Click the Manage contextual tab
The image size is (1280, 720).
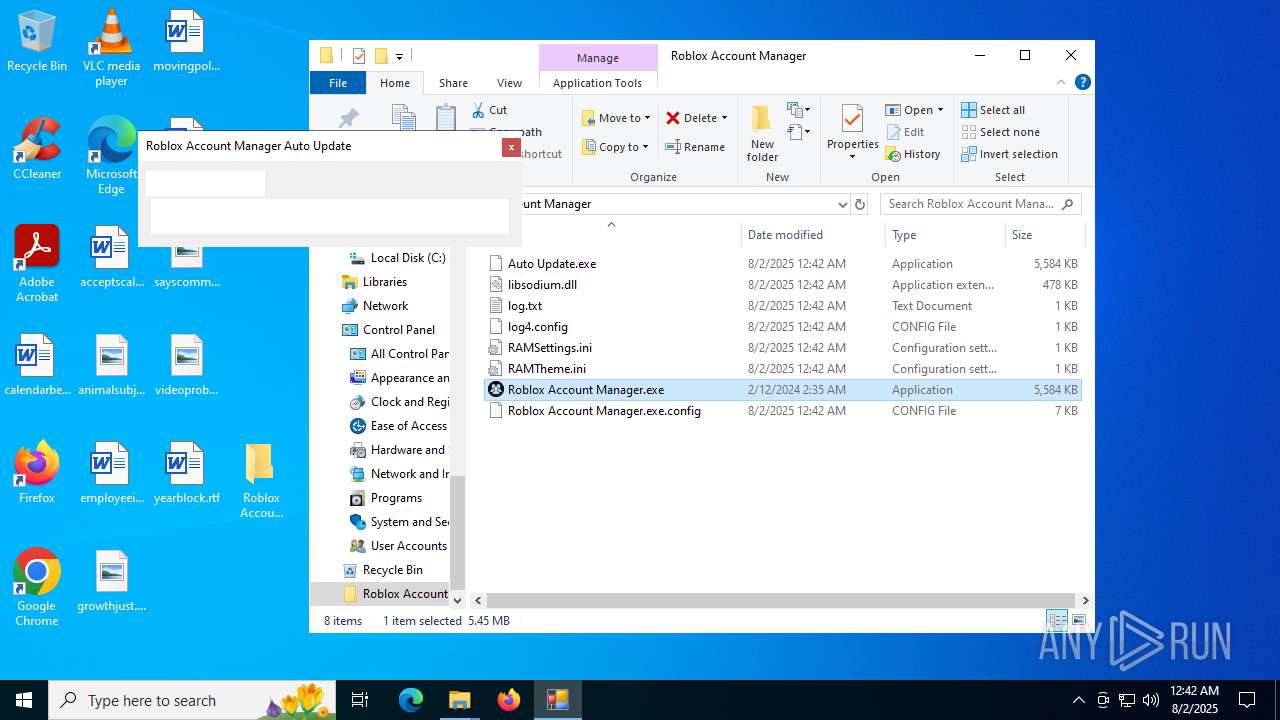[x=598, y=58]
